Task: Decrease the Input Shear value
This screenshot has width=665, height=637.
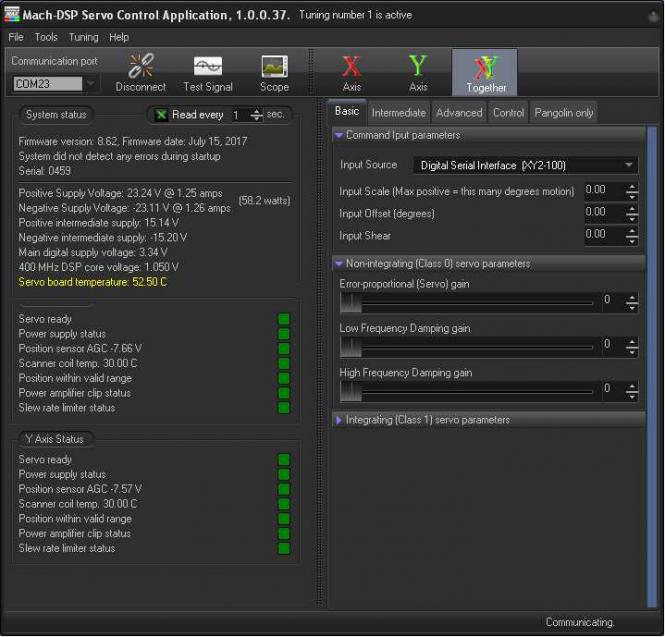Action: 632,241
